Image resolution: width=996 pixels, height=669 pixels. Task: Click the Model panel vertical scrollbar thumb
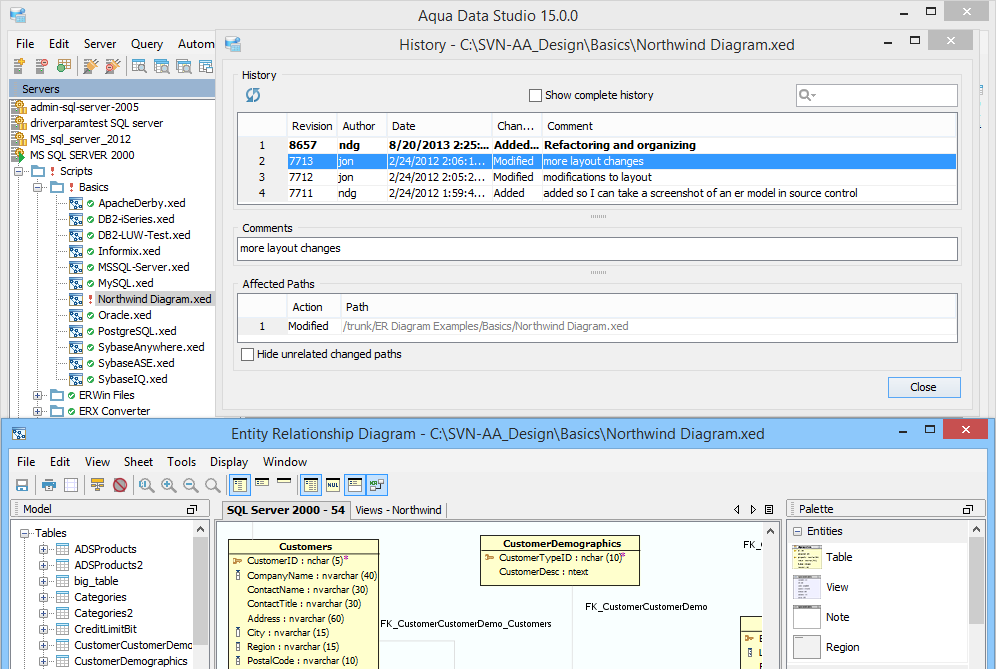click(x=201, y=591)
